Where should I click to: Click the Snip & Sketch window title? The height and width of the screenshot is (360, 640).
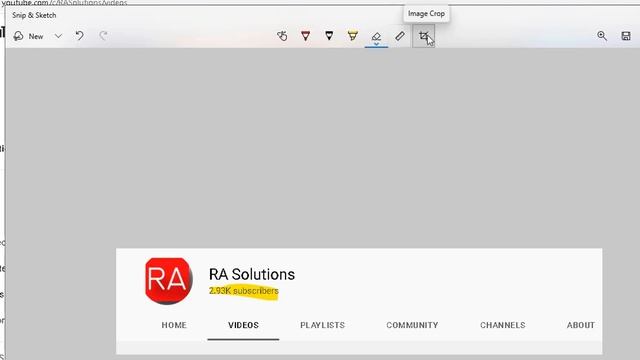34,15
